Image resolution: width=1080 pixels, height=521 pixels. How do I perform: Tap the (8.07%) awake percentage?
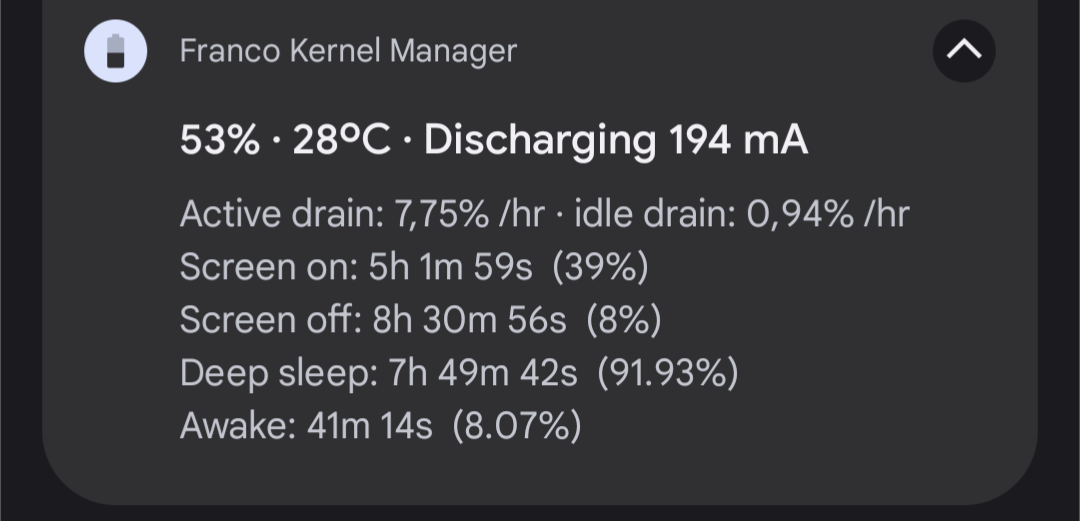coord(516,426)
